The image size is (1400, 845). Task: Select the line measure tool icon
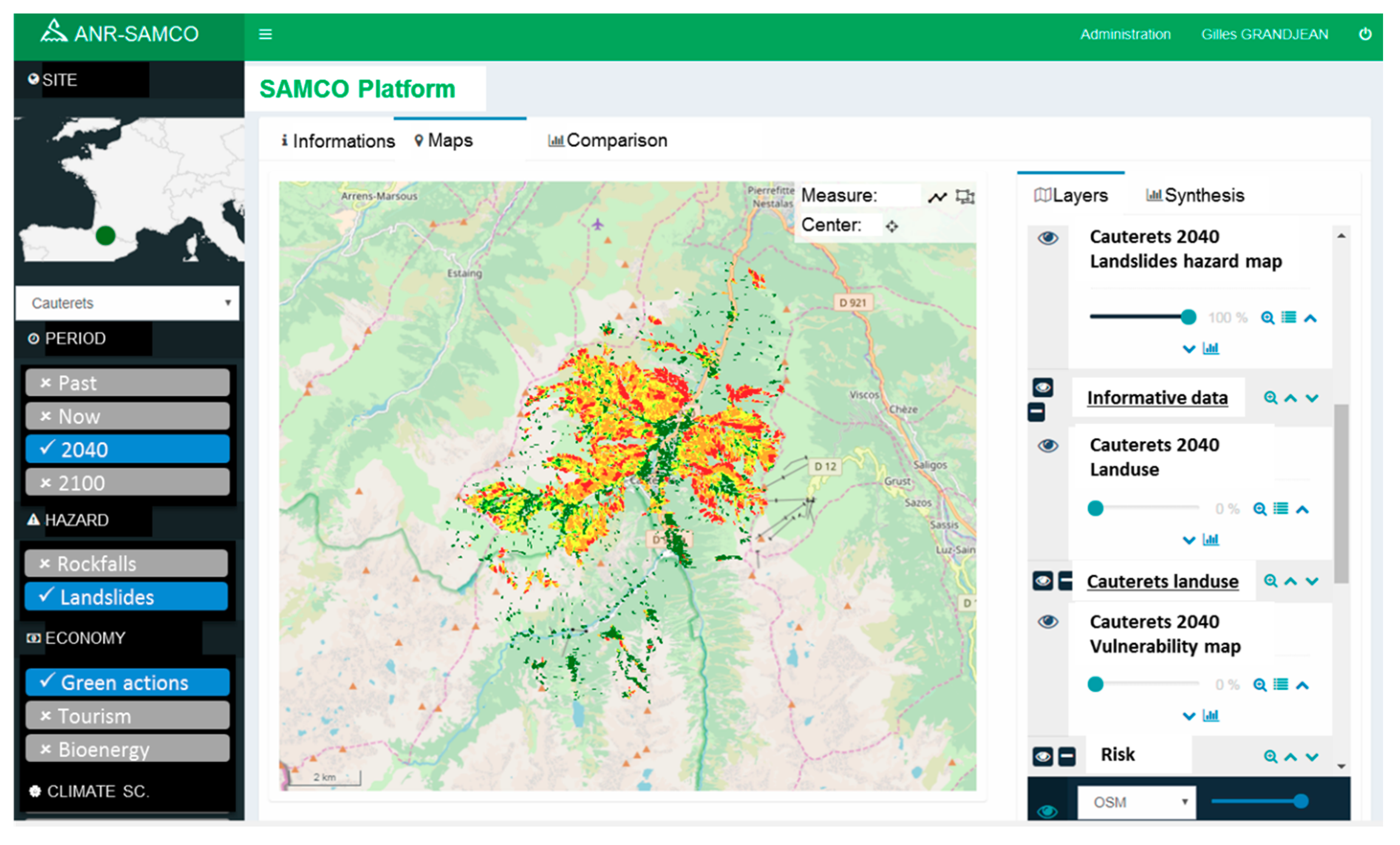click(x=937, y=197)
